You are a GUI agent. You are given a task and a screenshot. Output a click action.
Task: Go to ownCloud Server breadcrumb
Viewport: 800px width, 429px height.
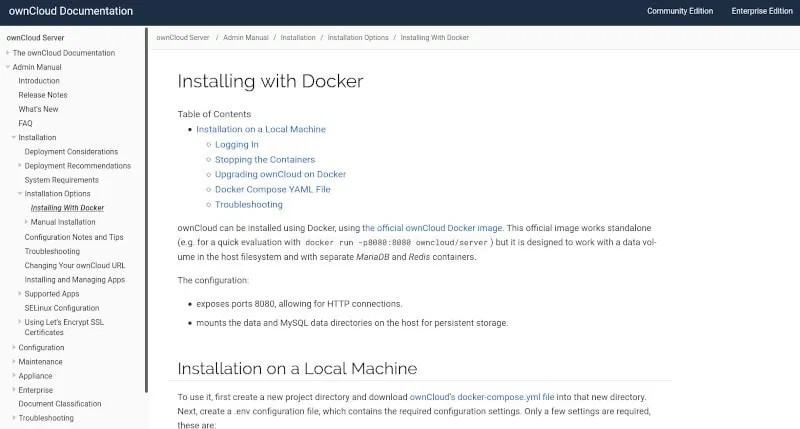[183, 38]
